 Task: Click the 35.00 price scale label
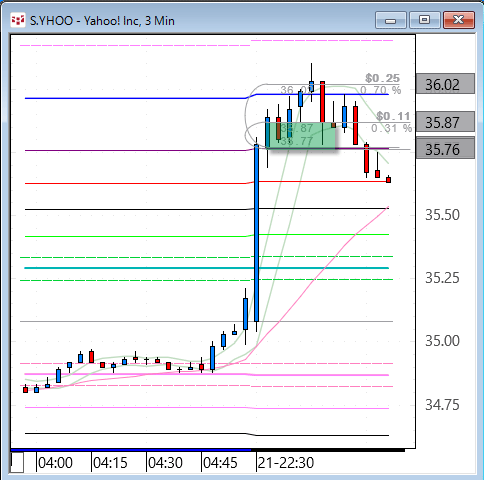[x=442, y=341]
